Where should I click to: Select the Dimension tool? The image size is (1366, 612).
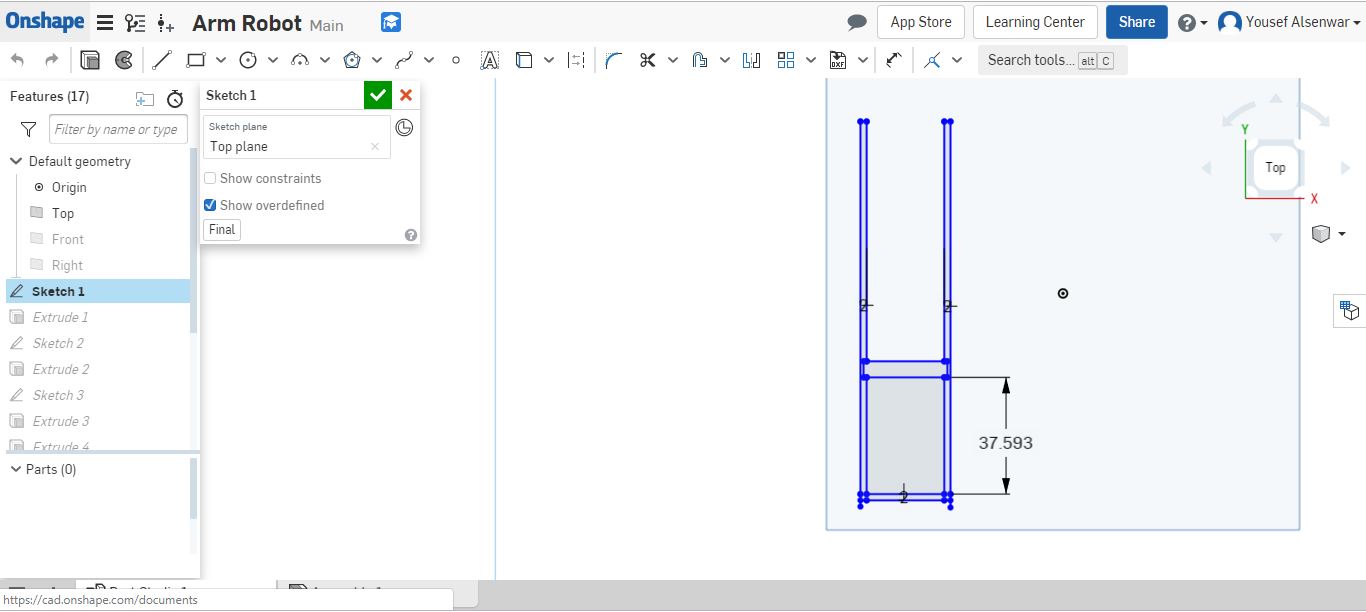pyautogui.click(x=894, y=60)
